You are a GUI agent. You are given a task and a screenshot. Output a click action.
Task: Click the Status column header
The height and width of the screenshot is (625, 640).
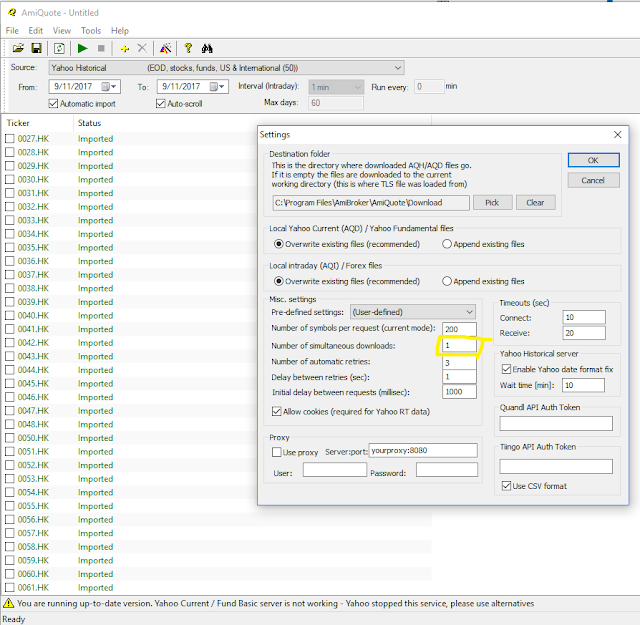tap(252, 123)
